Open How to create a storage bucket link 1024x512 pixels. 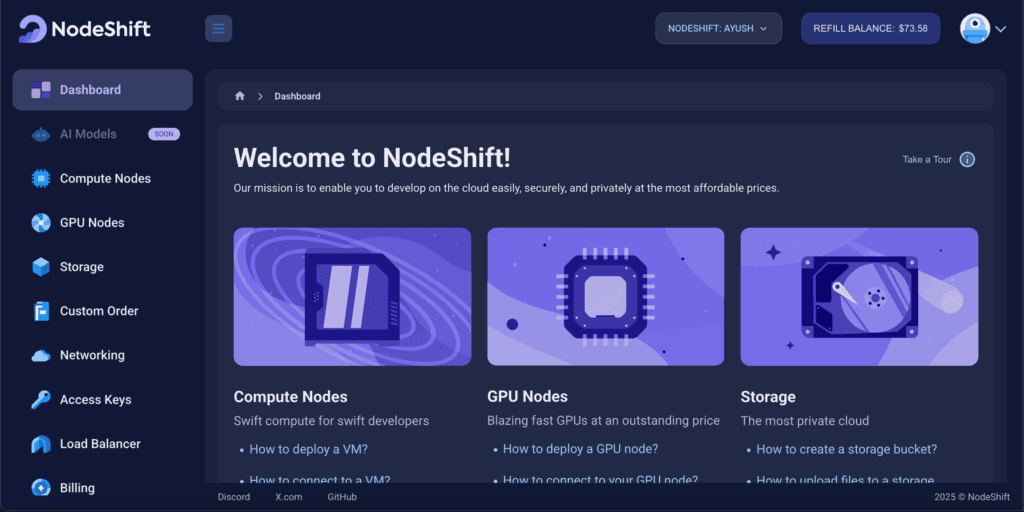point(846,449)
